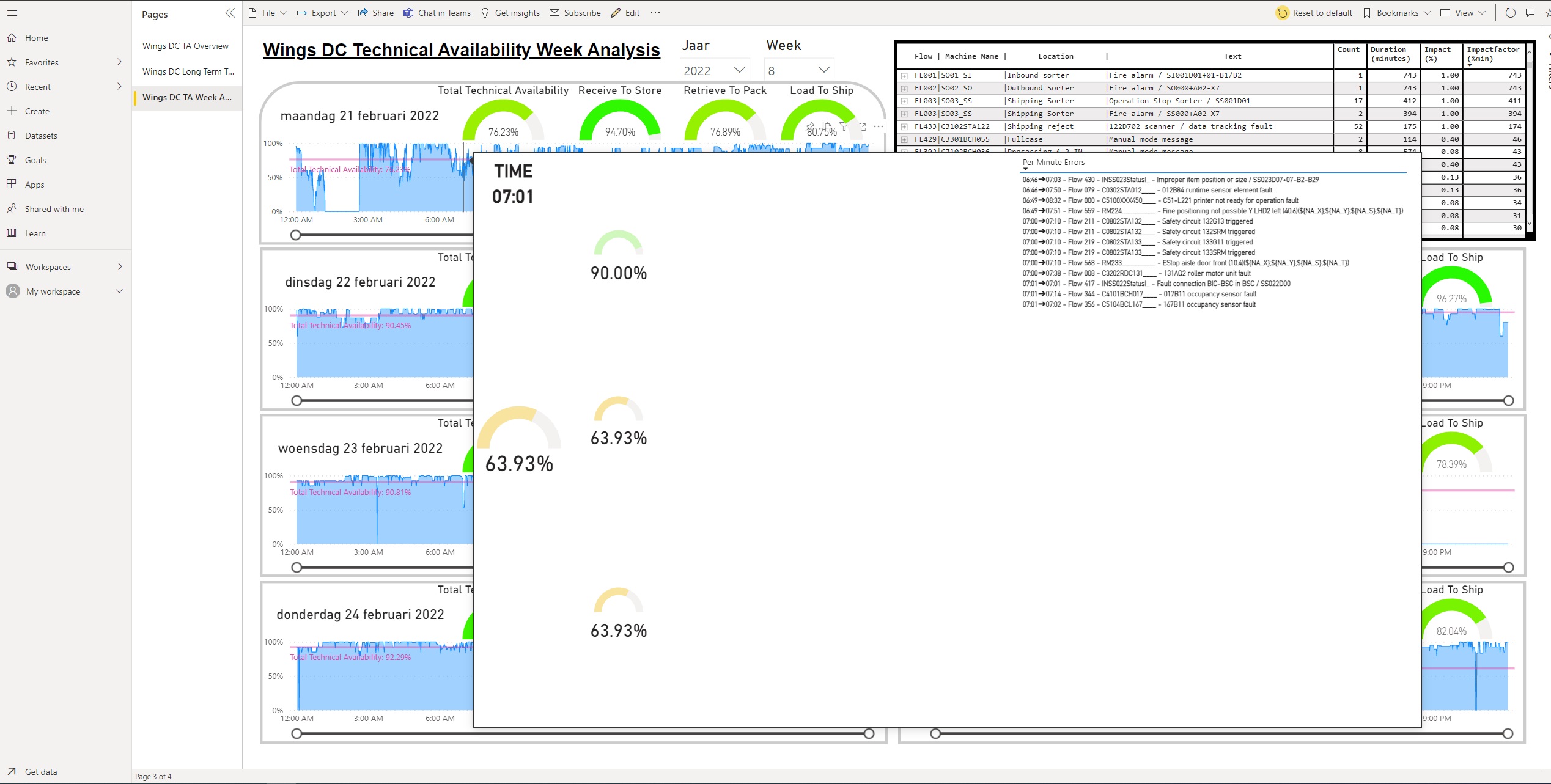The width and height of the screenshot is (1551, 784).
Task: Open Get insights
Action: (x=510, y=12)
